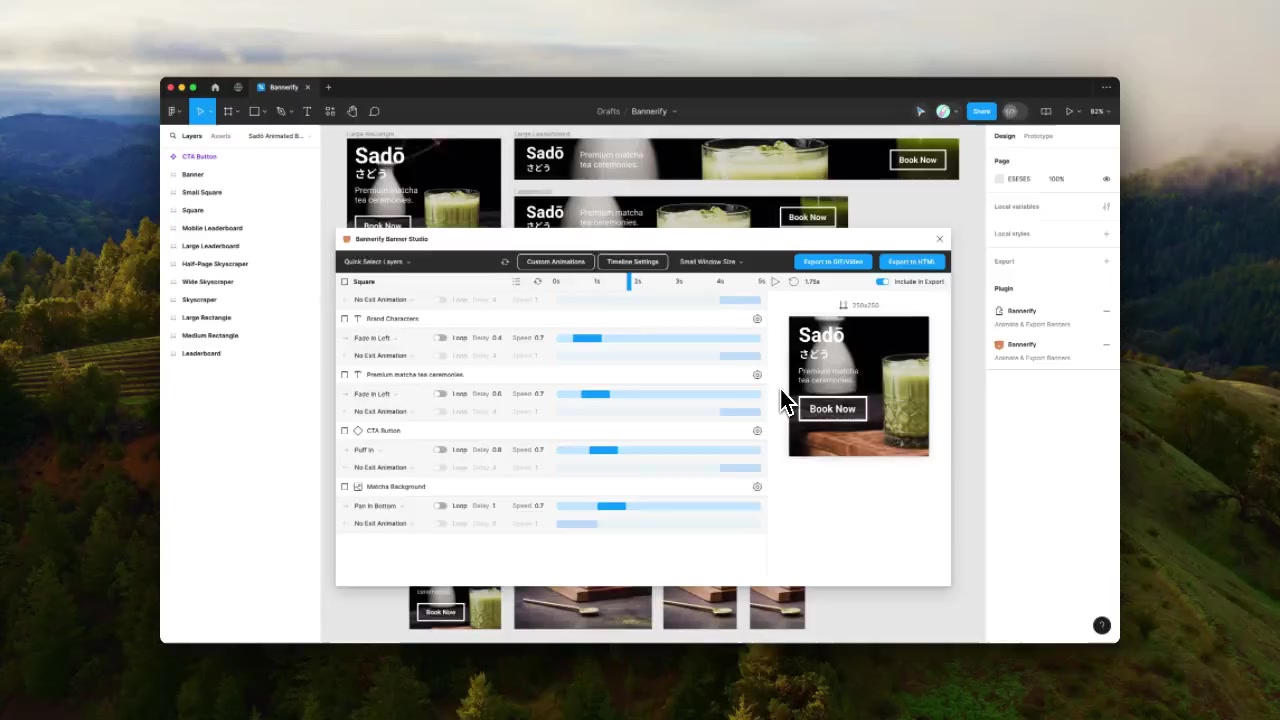
Task: Toggle page background color visibility eye
Action: coord(1106,179)
